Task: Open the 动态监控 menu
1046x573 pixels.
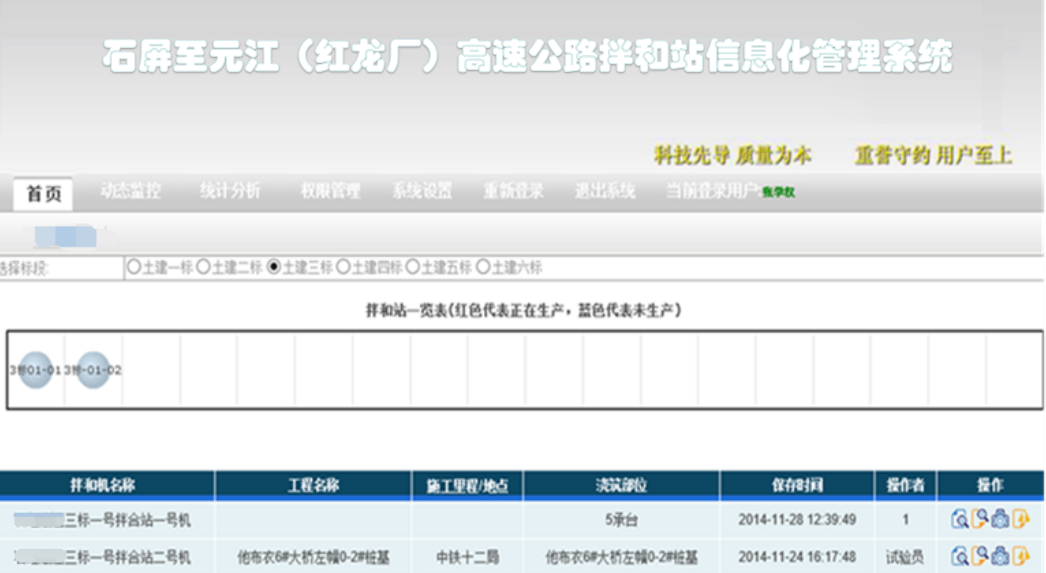Action: [130, 191]
